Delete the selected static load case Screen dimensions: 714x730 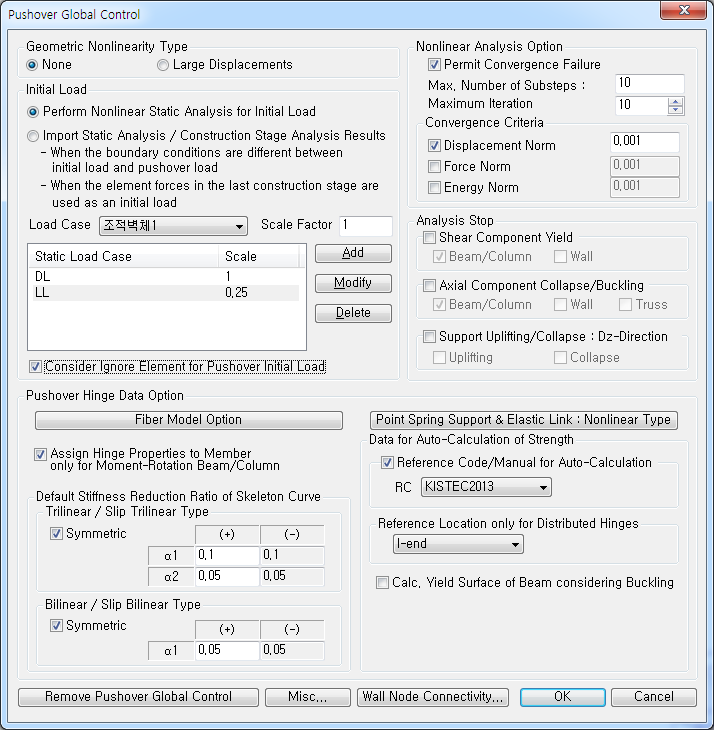353,313
